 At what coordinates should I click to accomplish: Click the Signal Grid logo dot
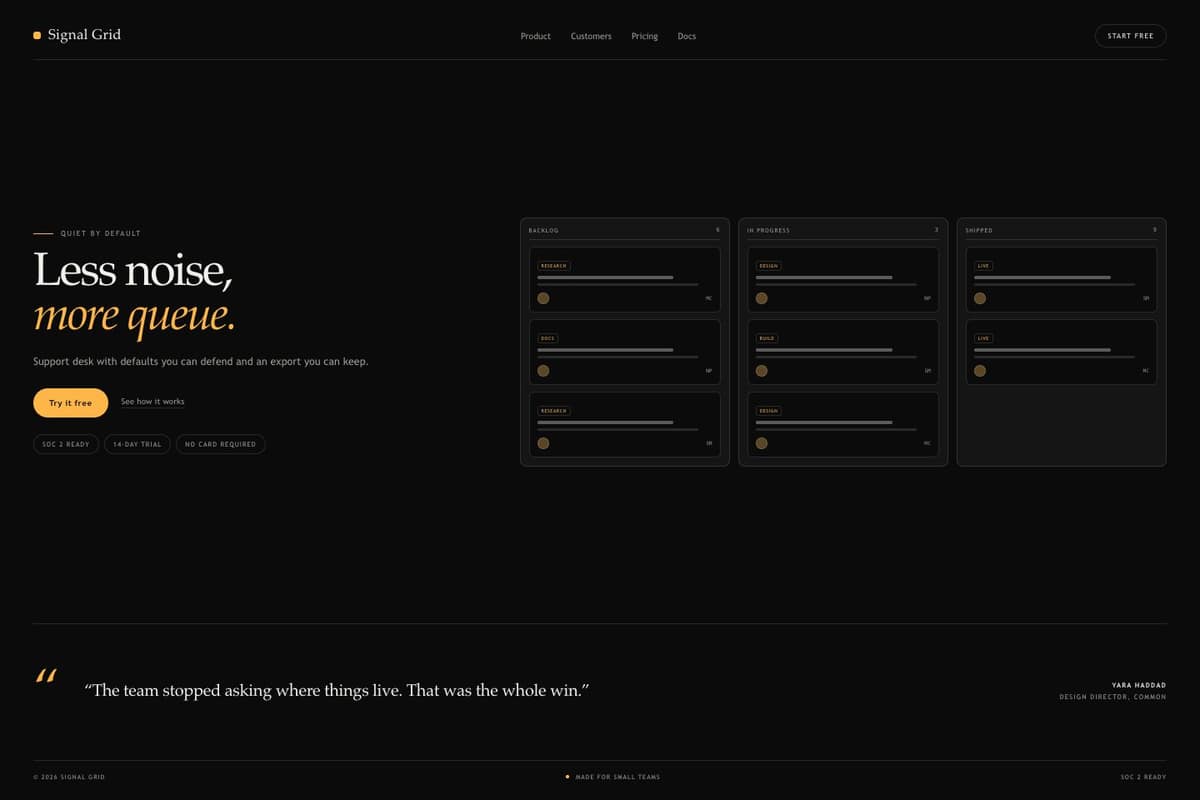coord(37,35)
